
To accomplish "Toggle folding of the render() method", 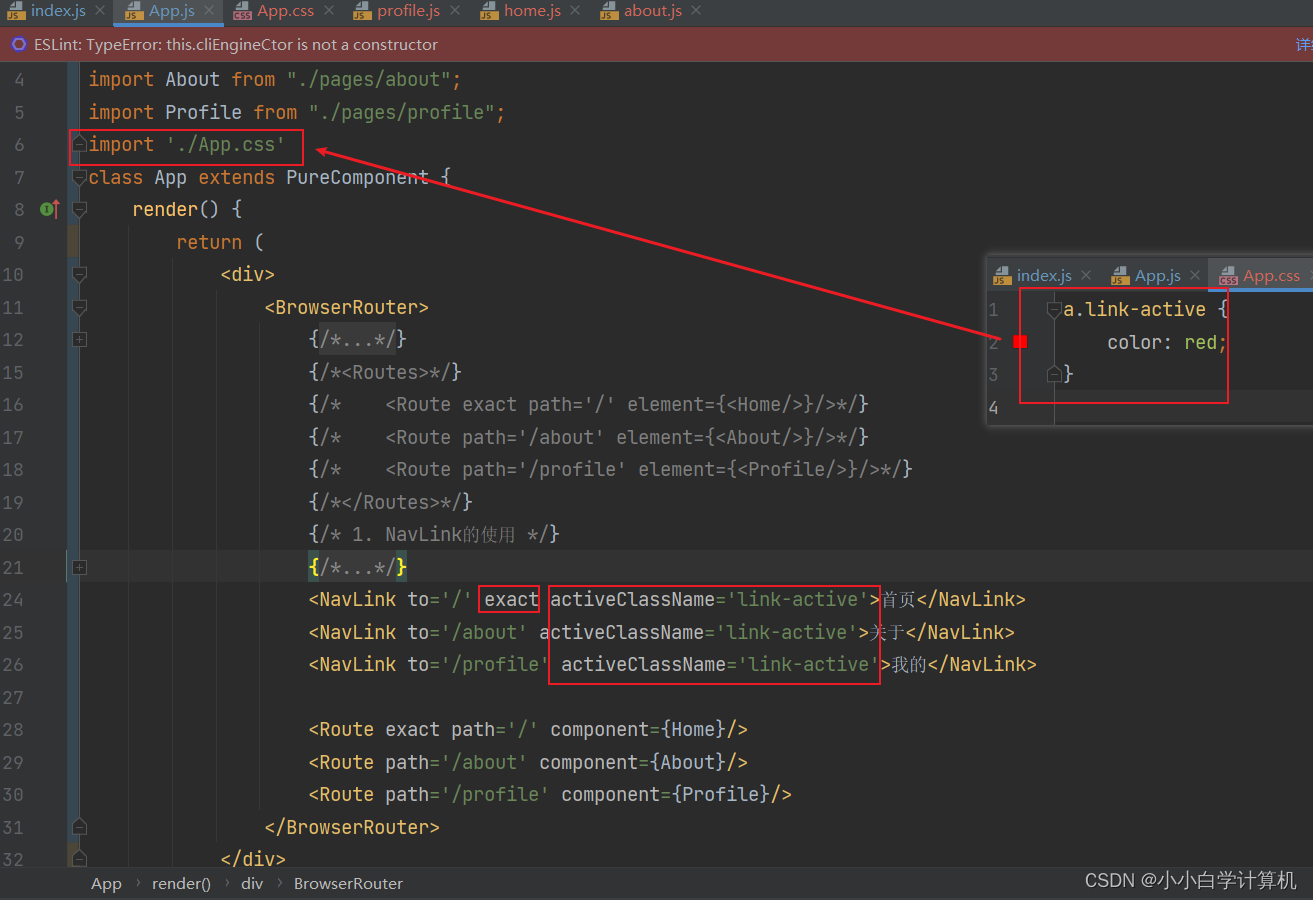I will [79, 209].
